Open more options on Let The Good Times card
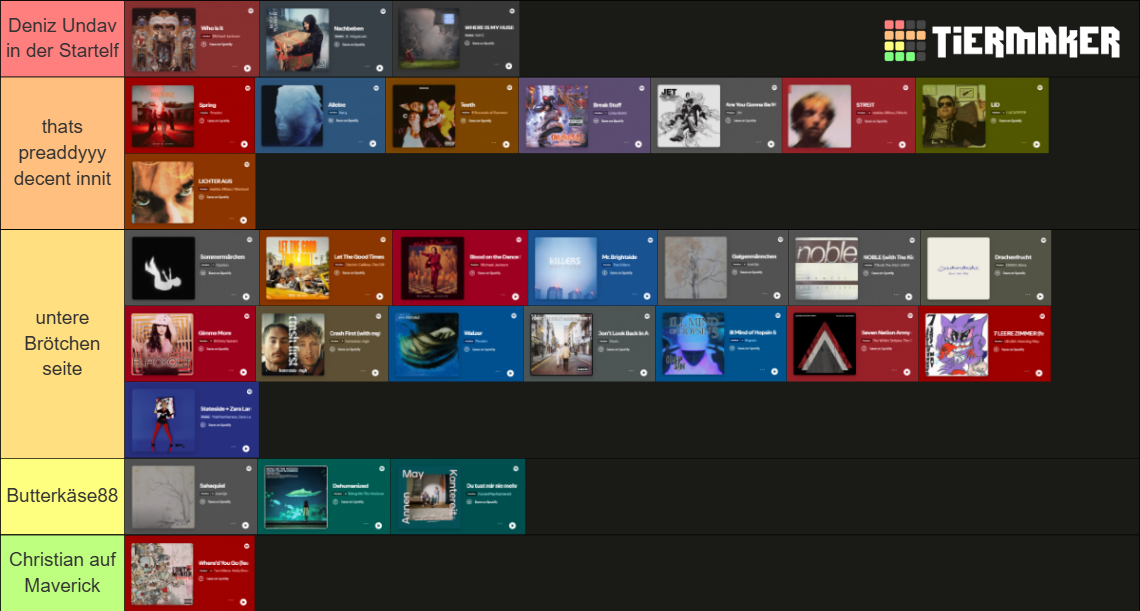Image resolution: width=1140 pixels, height=611 pixels. click(x=369, y=295)
